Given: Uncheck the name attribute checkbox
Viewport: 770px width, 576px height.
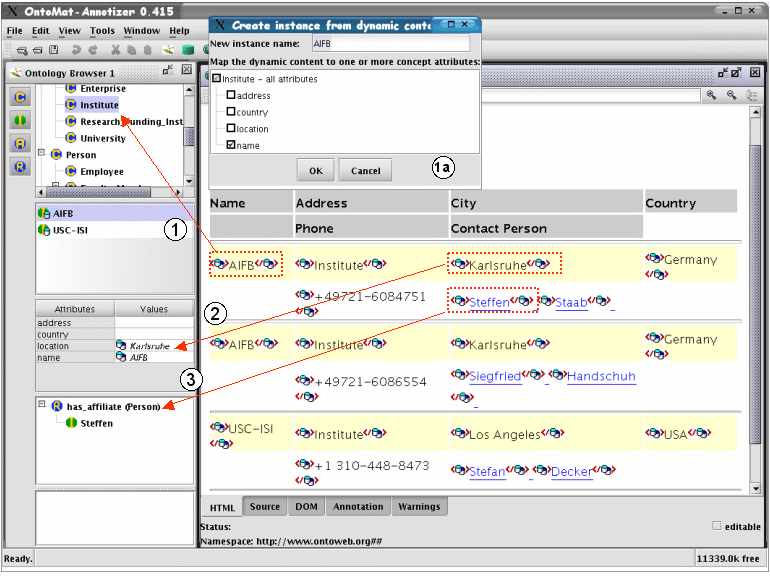Looking at the screenshot, I should pos(231,145).
